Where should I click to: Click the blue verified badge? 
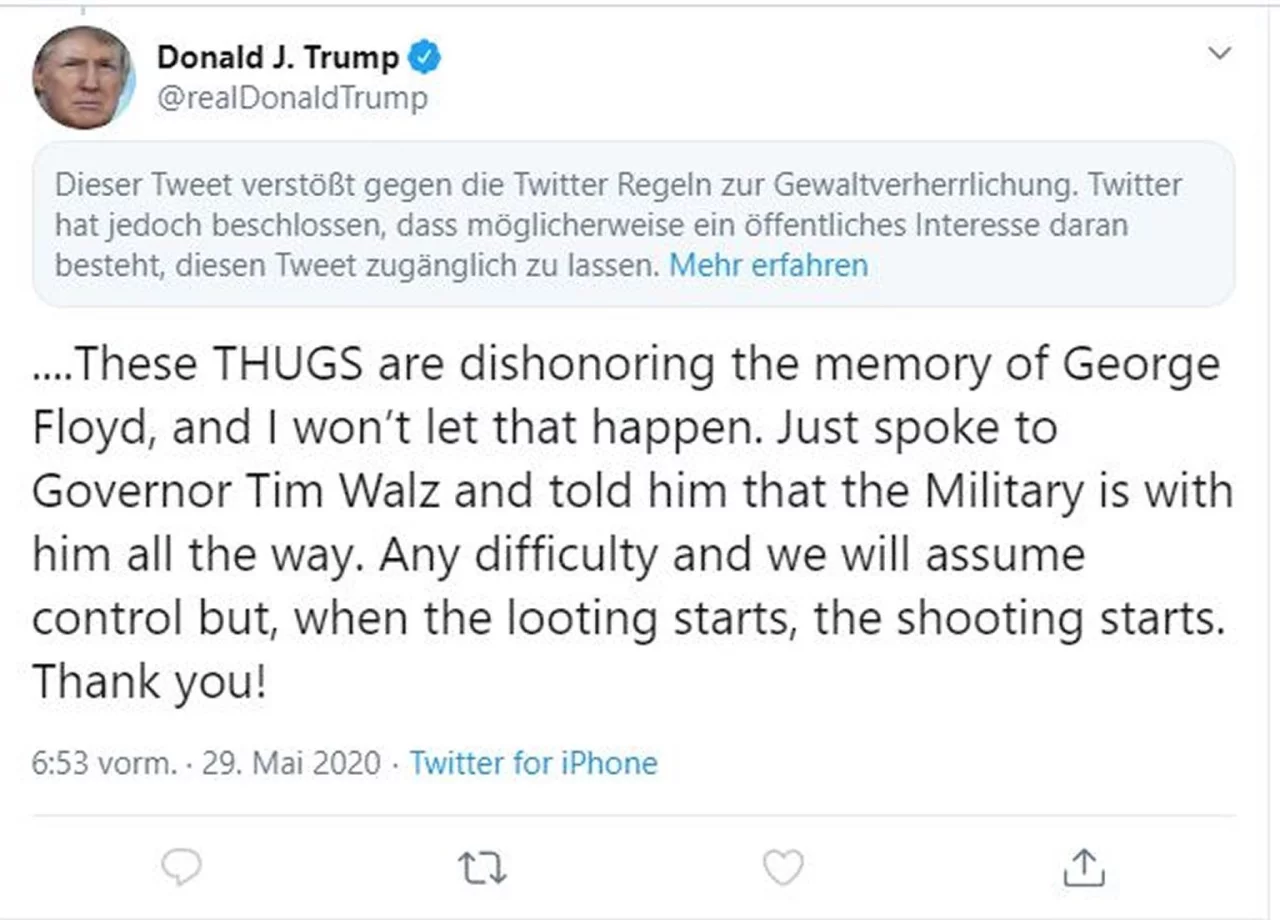[x=427, y=58]
